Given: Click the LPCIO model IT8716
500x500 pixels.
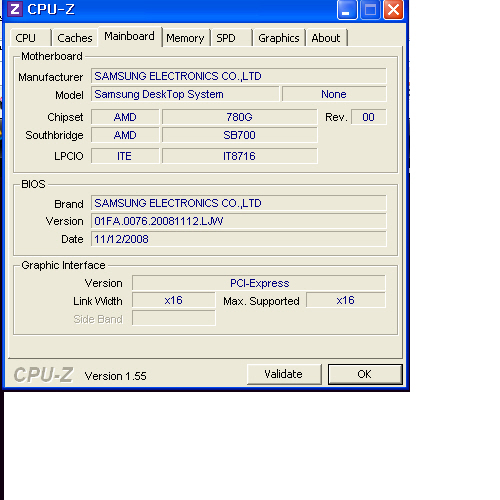Looking at the screenshot, I should click(239, 156).
